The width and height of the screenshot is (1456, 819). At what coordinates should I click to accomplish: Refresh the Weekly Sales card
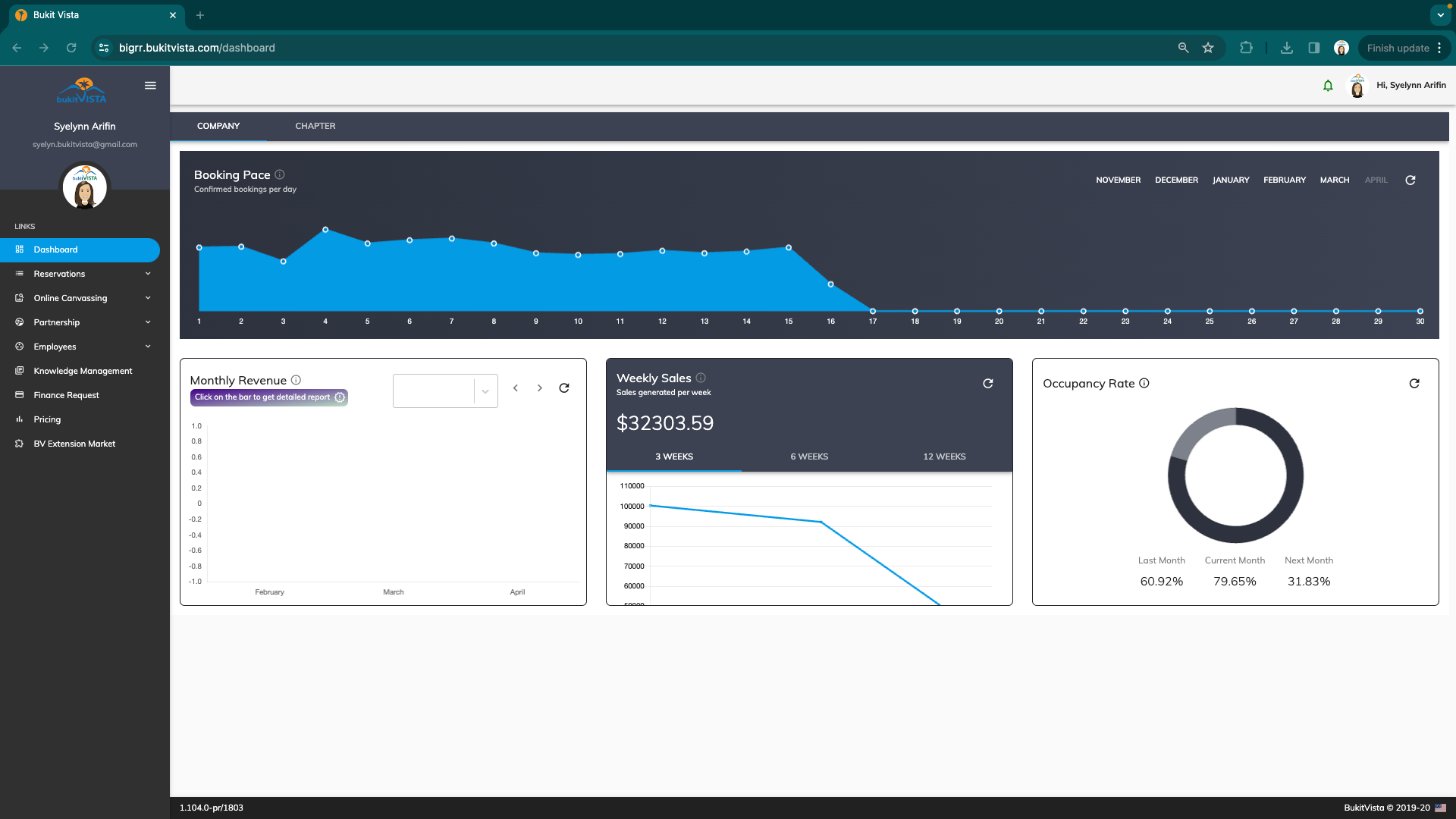[987, 384]
